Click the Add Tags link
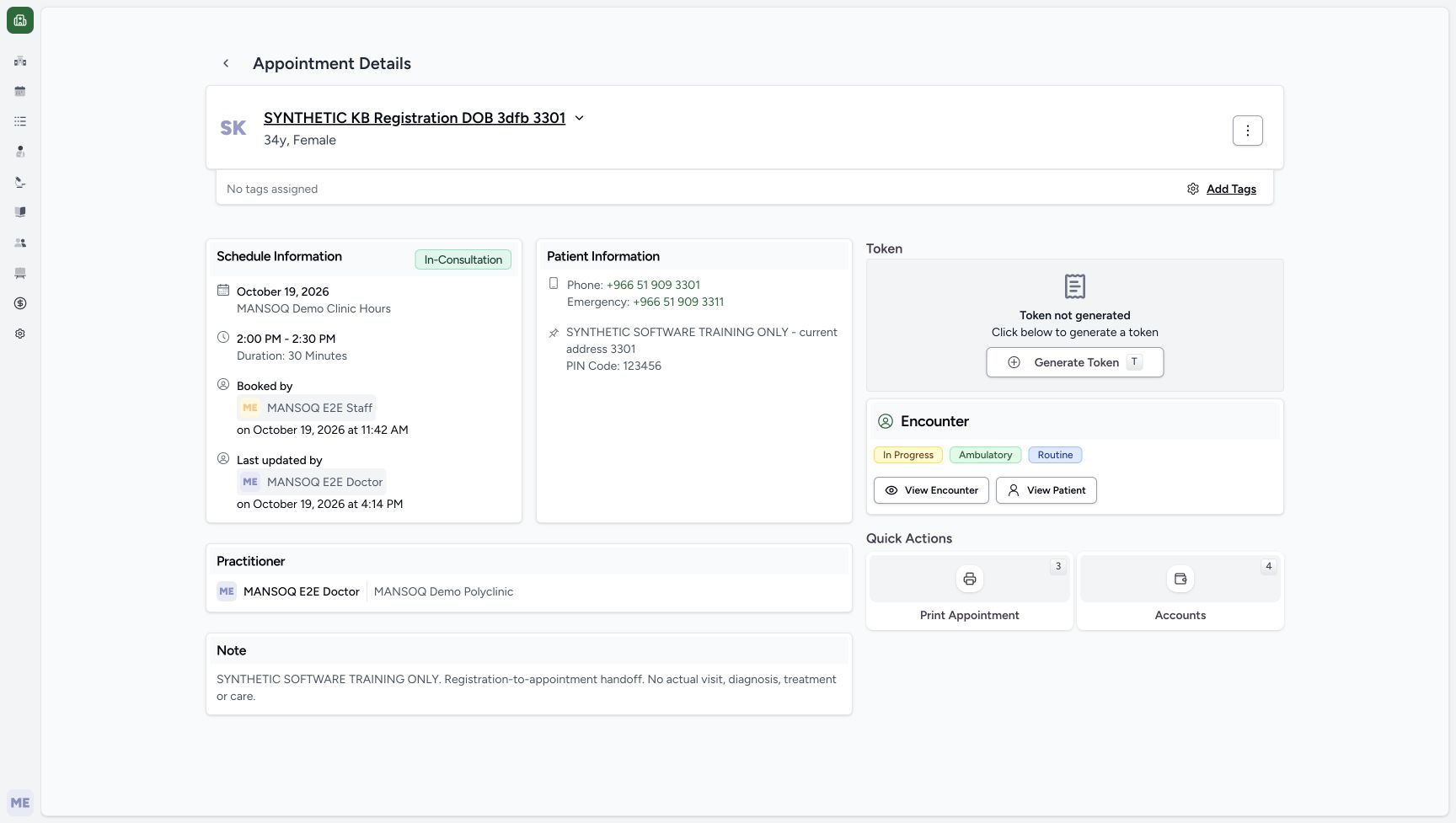 click(1231, 189)
